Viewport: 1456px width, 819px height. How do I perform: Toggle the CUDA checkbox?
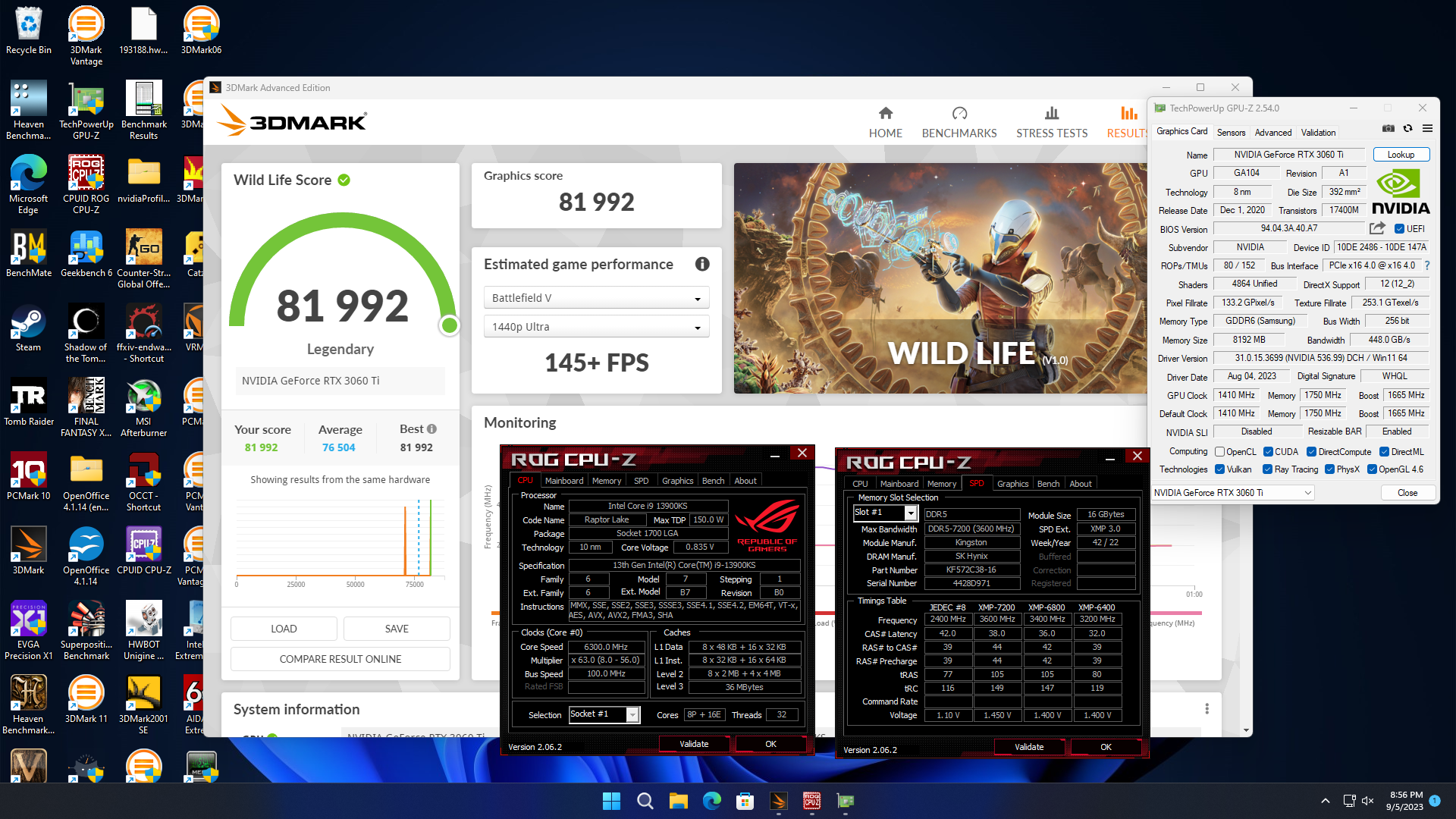pos(1268,452)
